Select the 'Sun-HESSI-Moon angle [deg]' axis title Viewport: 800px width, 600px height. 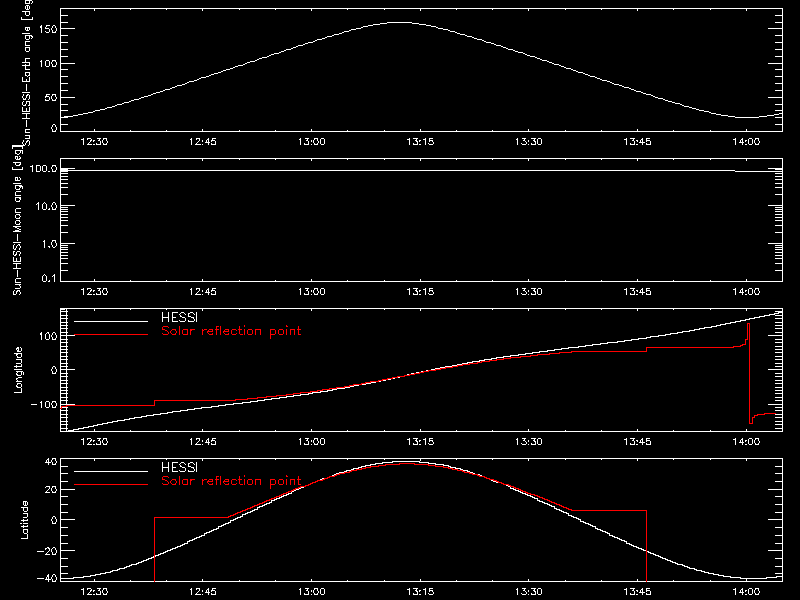pyautogui.click(x=17, y=220)
